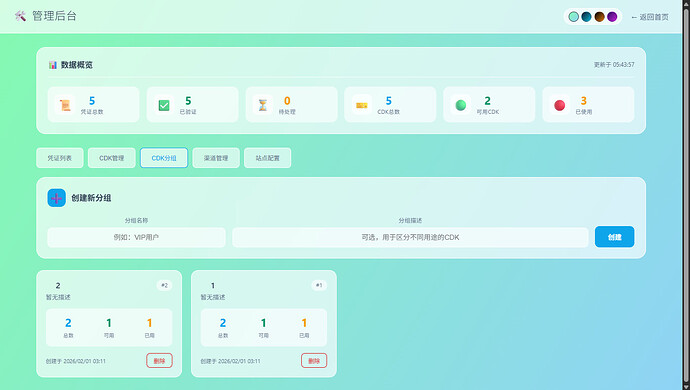Viewport: 690px width, 390px height.
Task: Click the red circle icon for 已使用
Action: point(560,105)
